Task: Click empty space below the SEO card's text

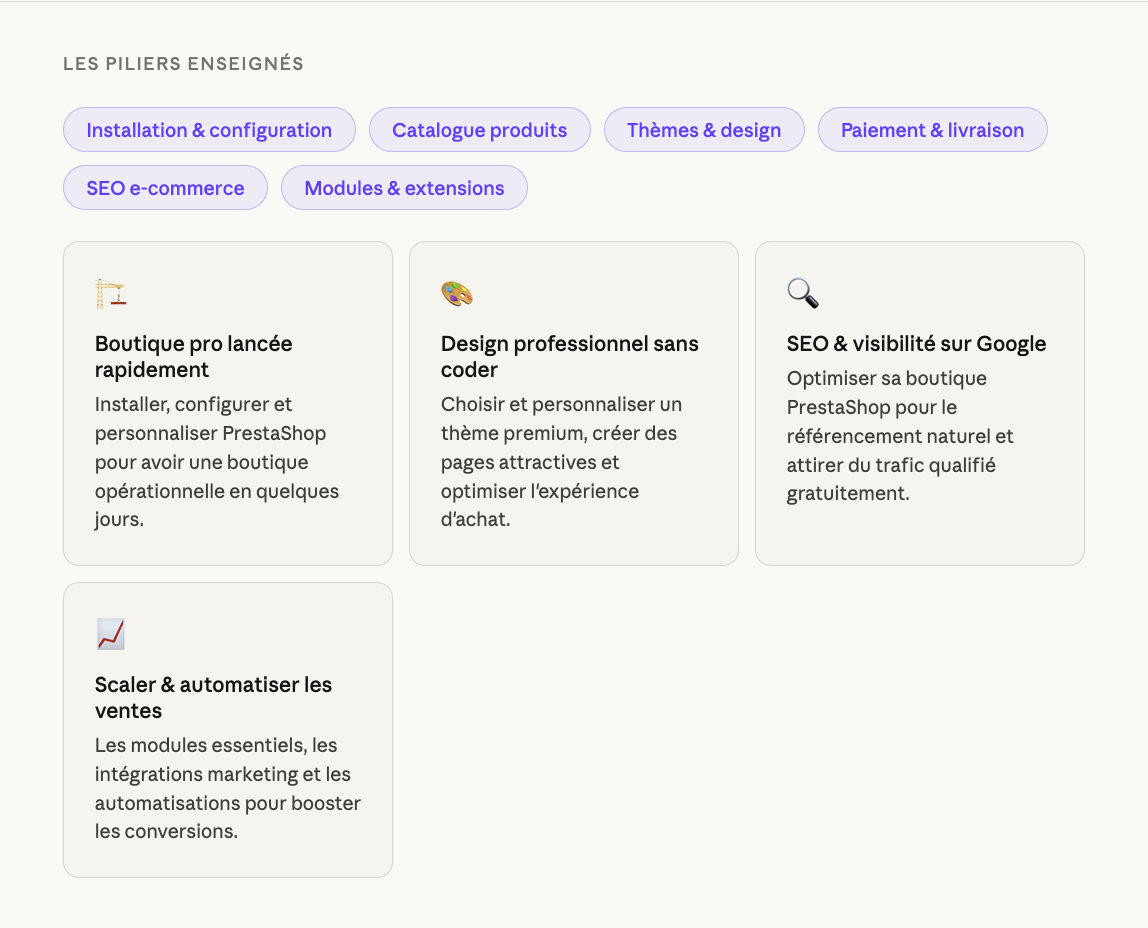Action: 919,535
